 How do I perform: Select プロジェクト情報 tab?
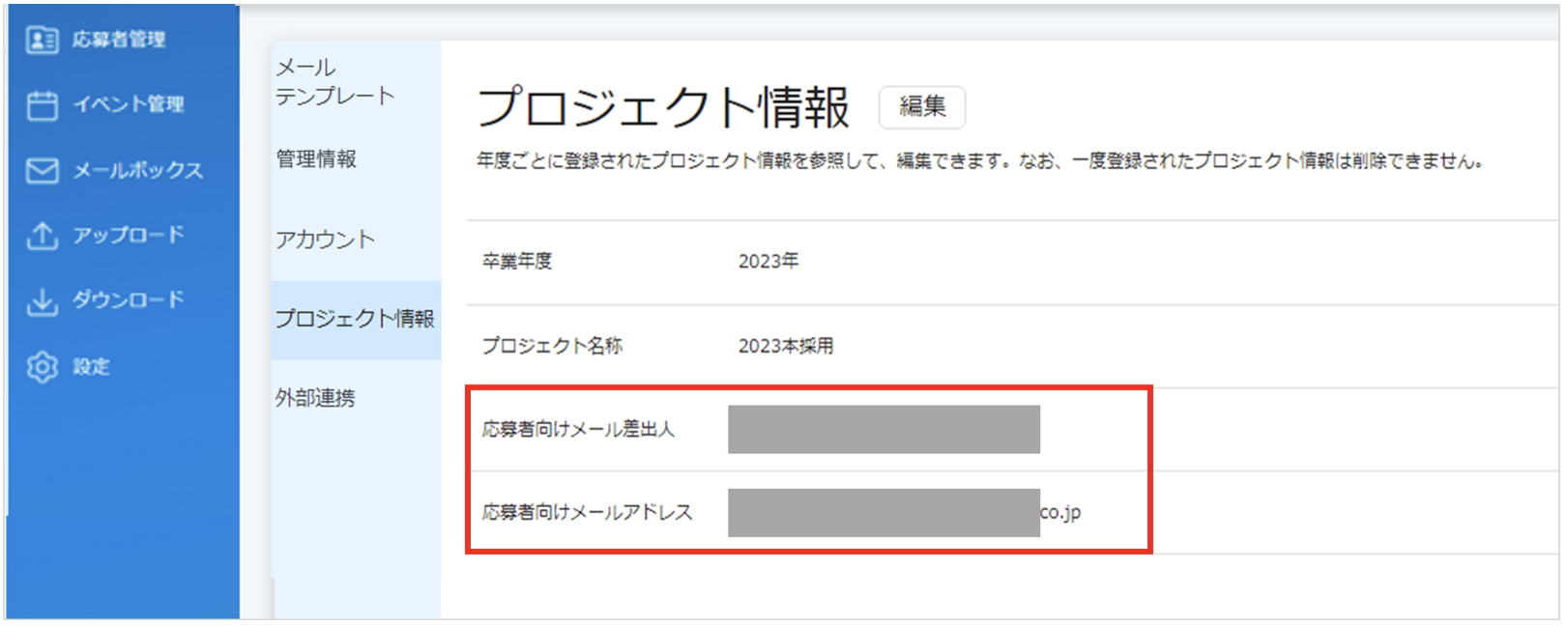[x=355, y=319]
